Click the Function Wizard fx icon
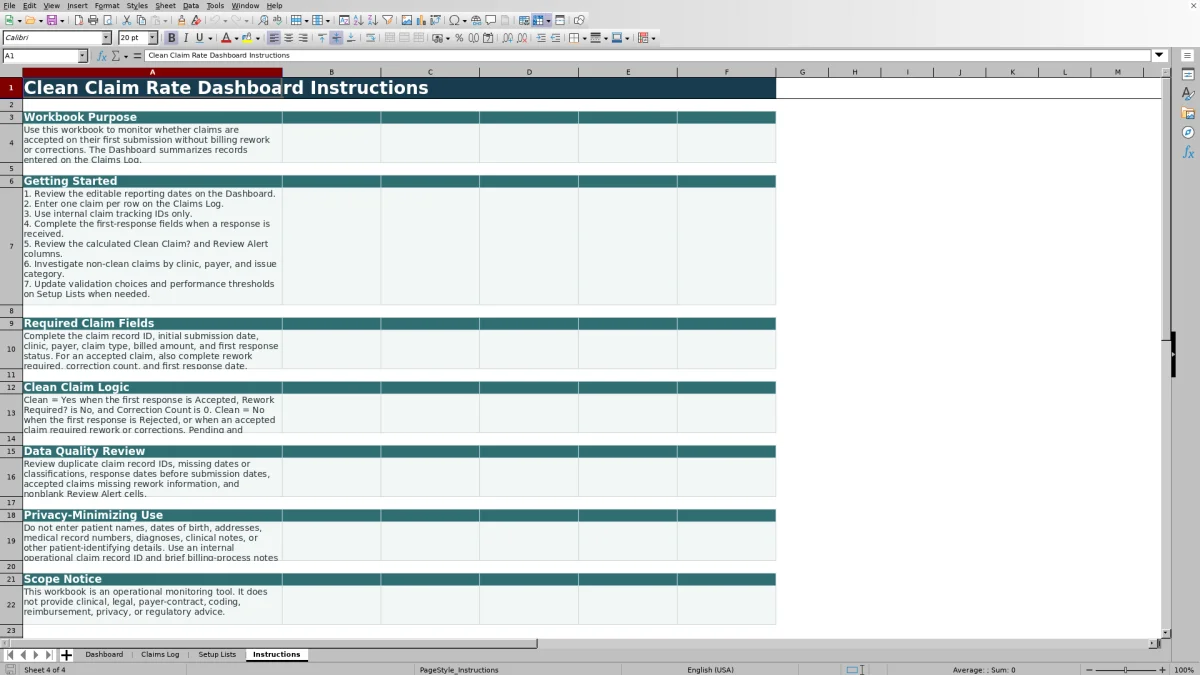 point(102,56)
